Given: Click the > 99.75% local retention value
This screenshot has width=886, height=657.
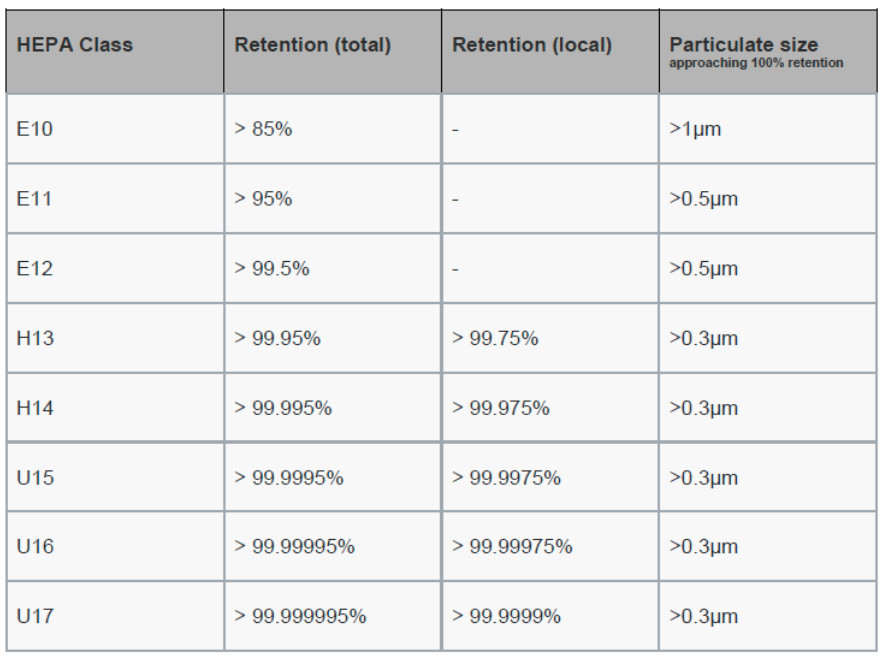Looking at the screenshot, I should pyautogui.click(x=496, y=338).
